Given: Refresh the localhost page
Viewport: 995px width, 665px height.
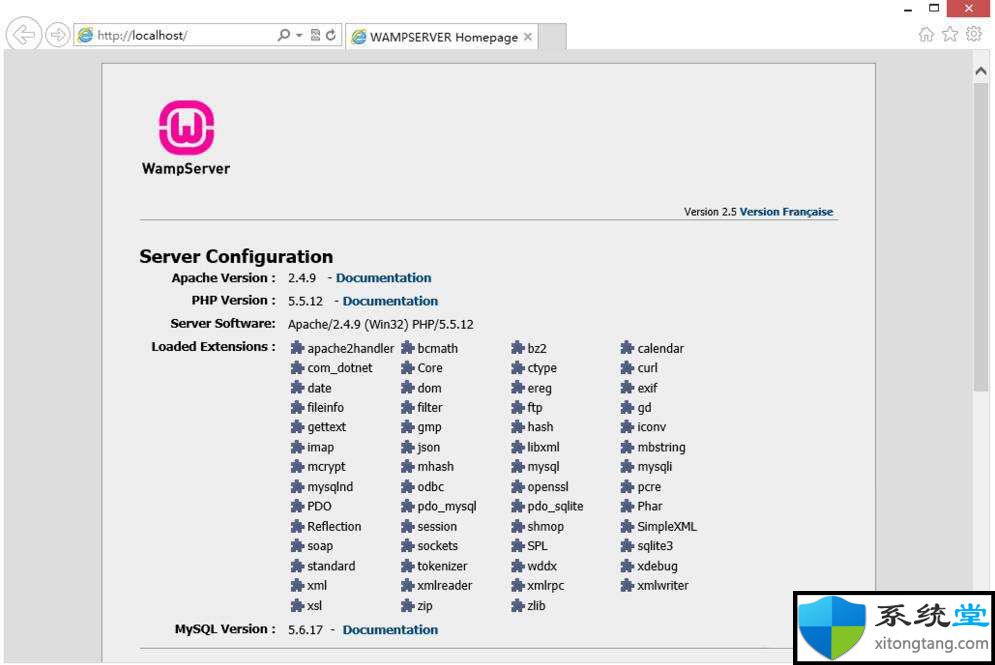Looking at the screenshot, I should (x=331, y=35).
